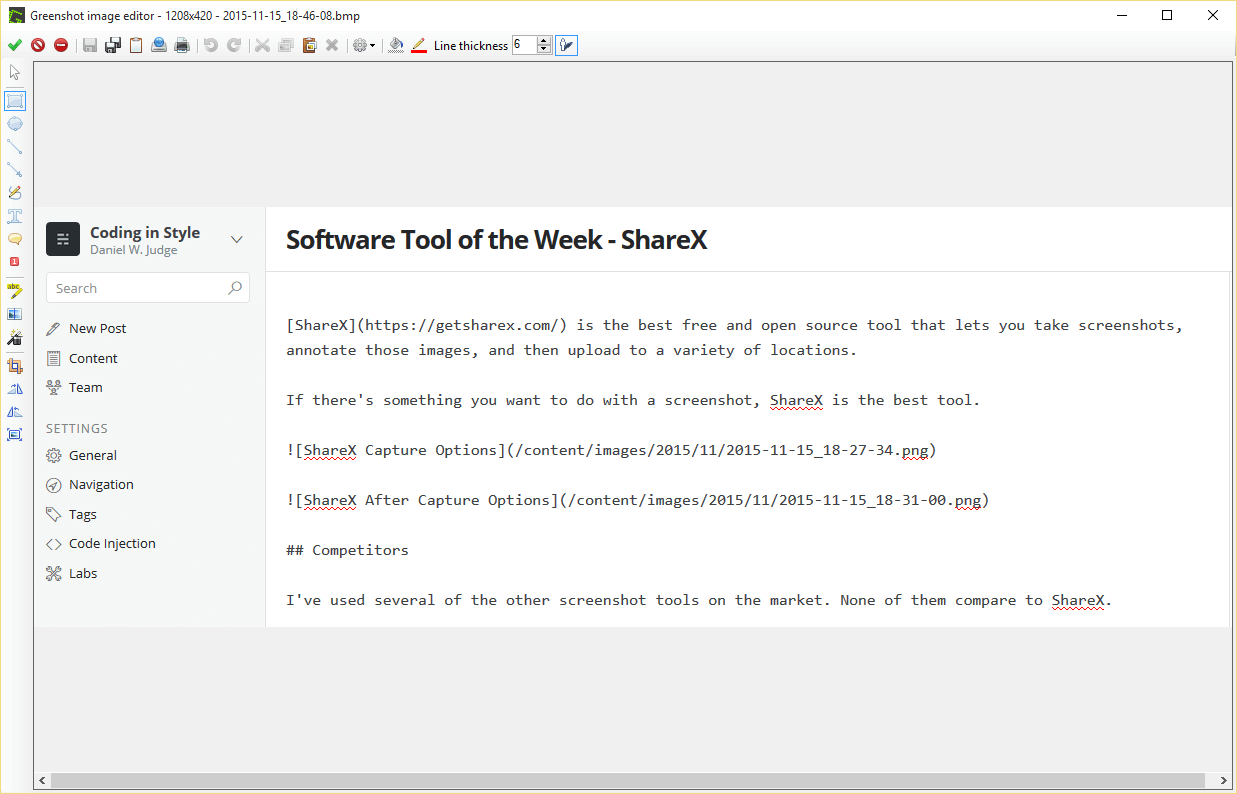Image resolution: width=1237 pixels, height=794 pixels.
Task: Select the Draw ellipse tool
Action: (15, 124)
